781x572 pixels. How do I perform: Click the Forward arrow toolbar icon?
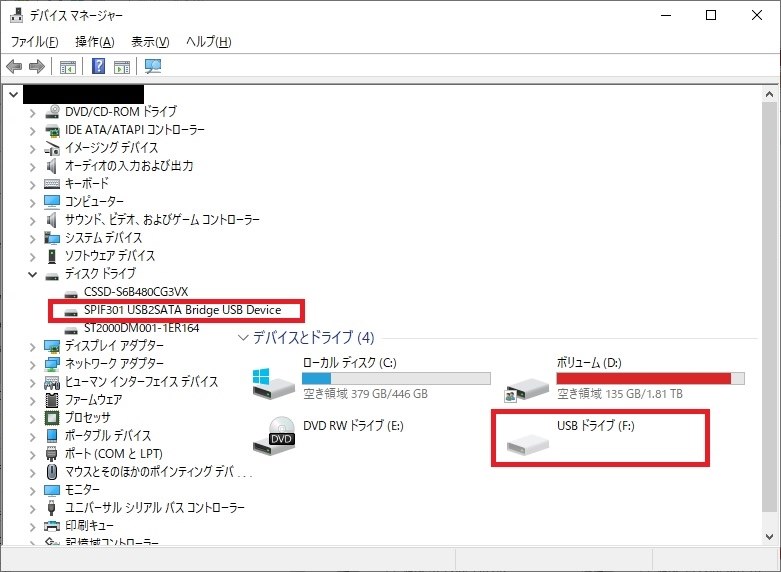pyautogui.click(x=37, y=66)
